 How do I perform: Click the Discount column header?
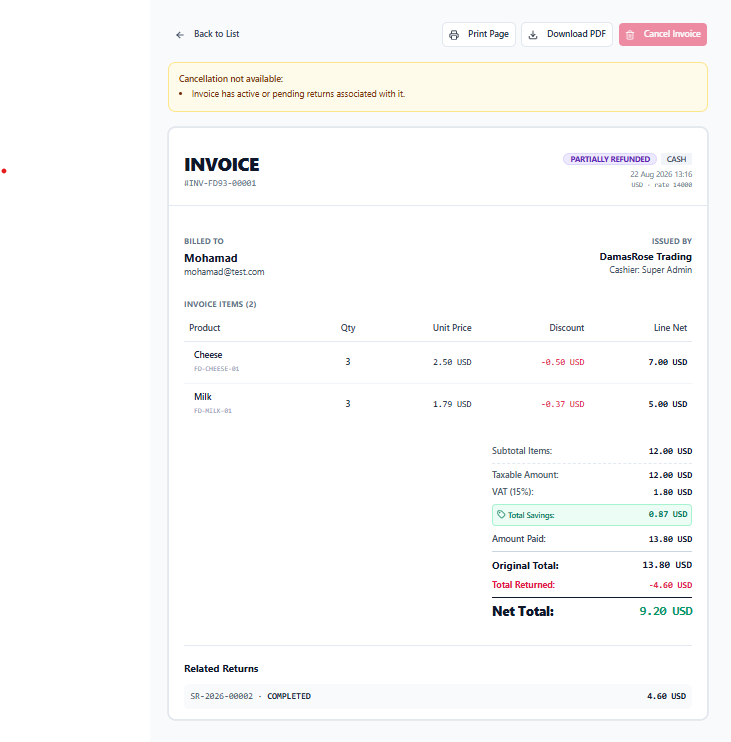(566, 327)
